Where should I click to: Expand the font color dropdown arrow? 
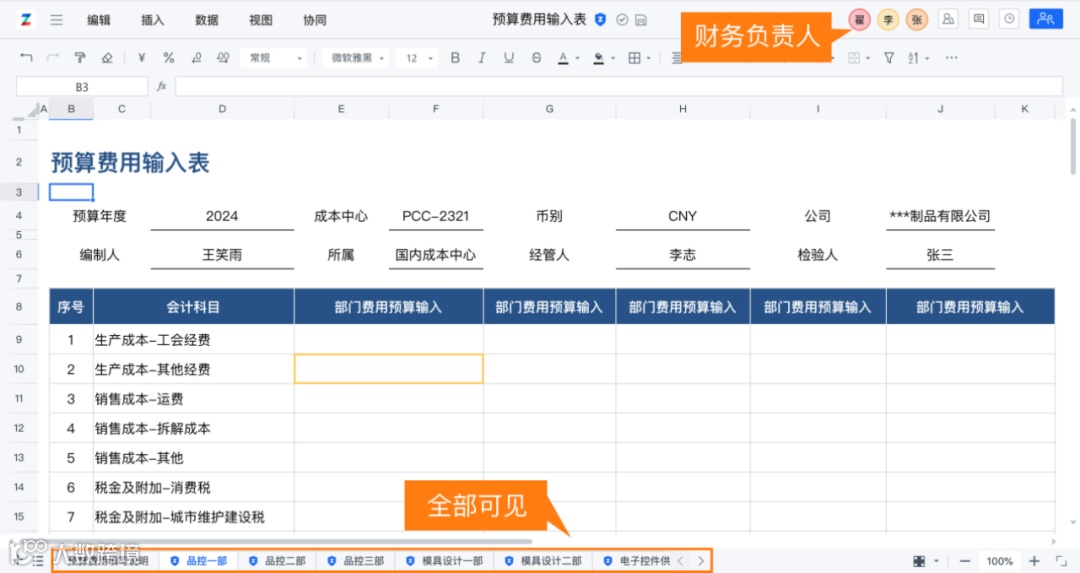[577, 59]
